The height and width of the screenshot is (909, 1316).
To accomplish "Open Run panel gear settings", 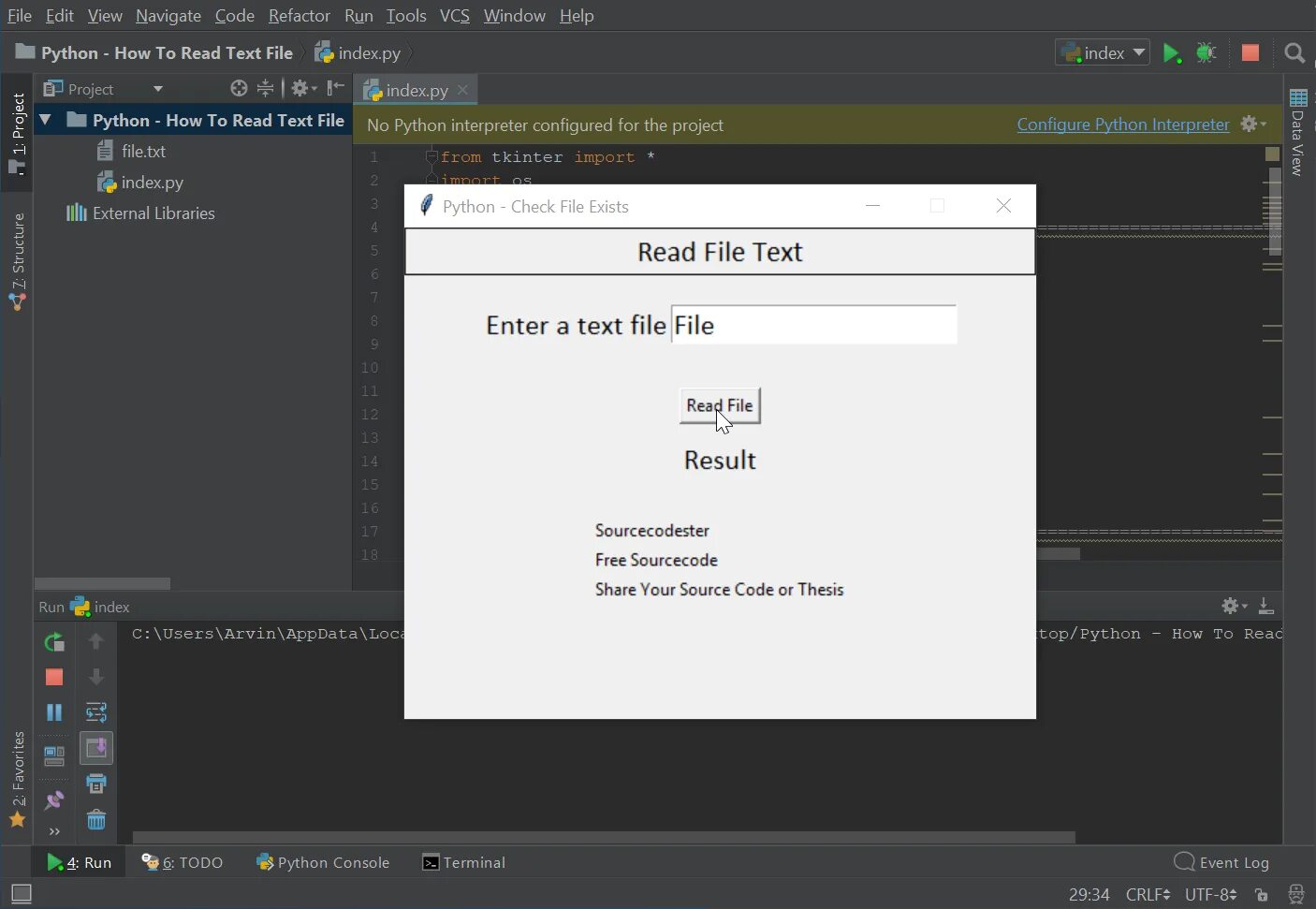I will 1234,606.
